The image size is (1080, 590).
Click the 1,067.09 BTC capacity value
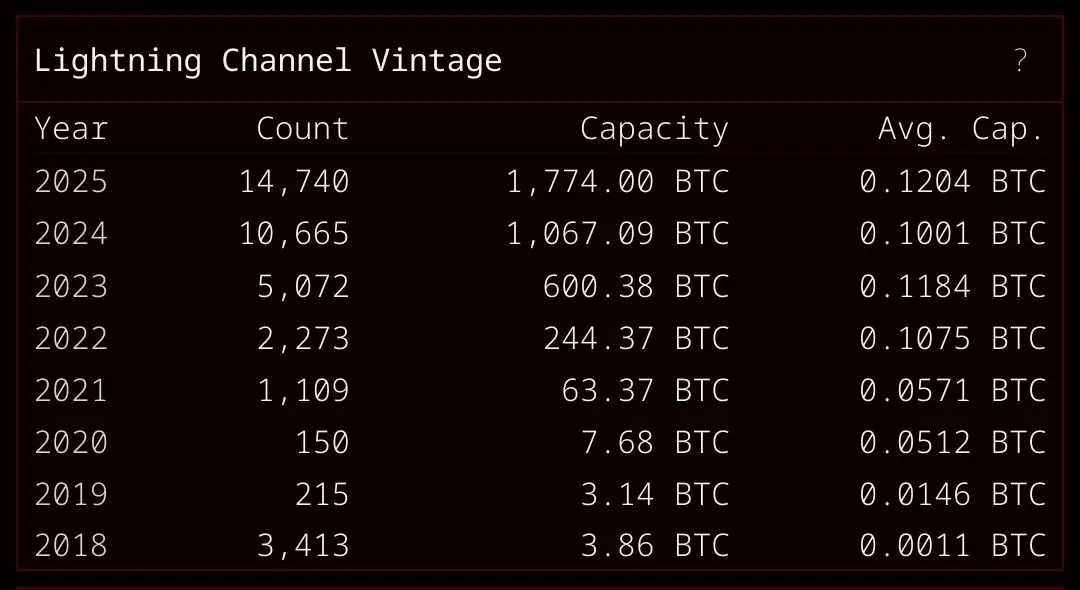pos(617,234)
